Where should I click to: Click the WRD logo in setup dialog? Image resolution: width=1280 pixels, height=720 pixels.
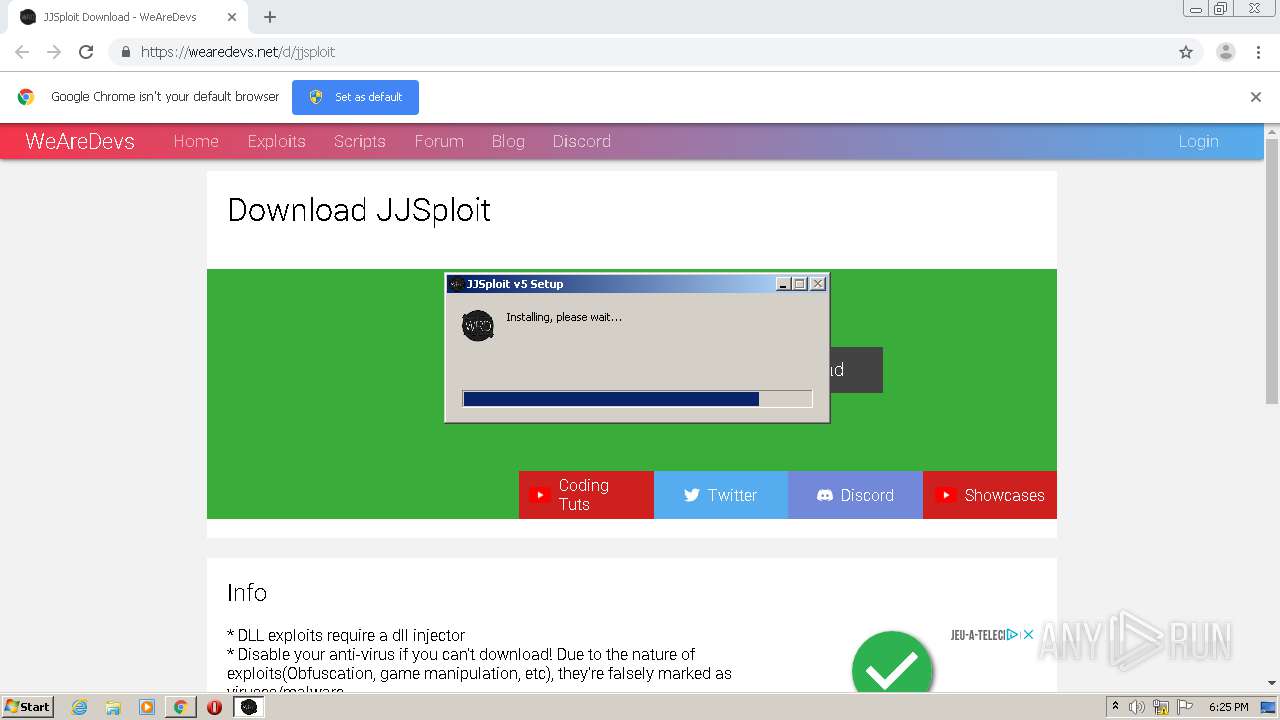478,326
